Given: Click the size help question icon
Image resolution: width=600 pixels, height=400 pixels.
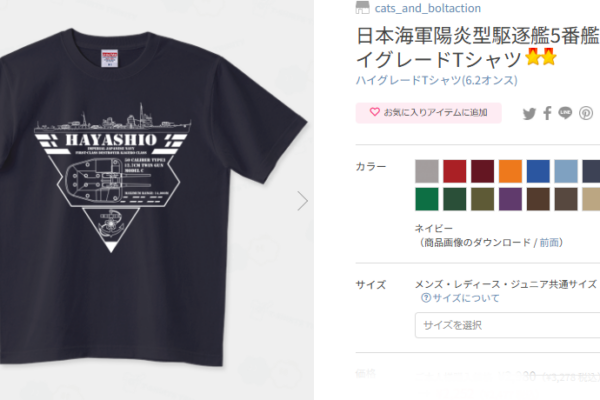Looking at the screenshot, I should (426, 298).
